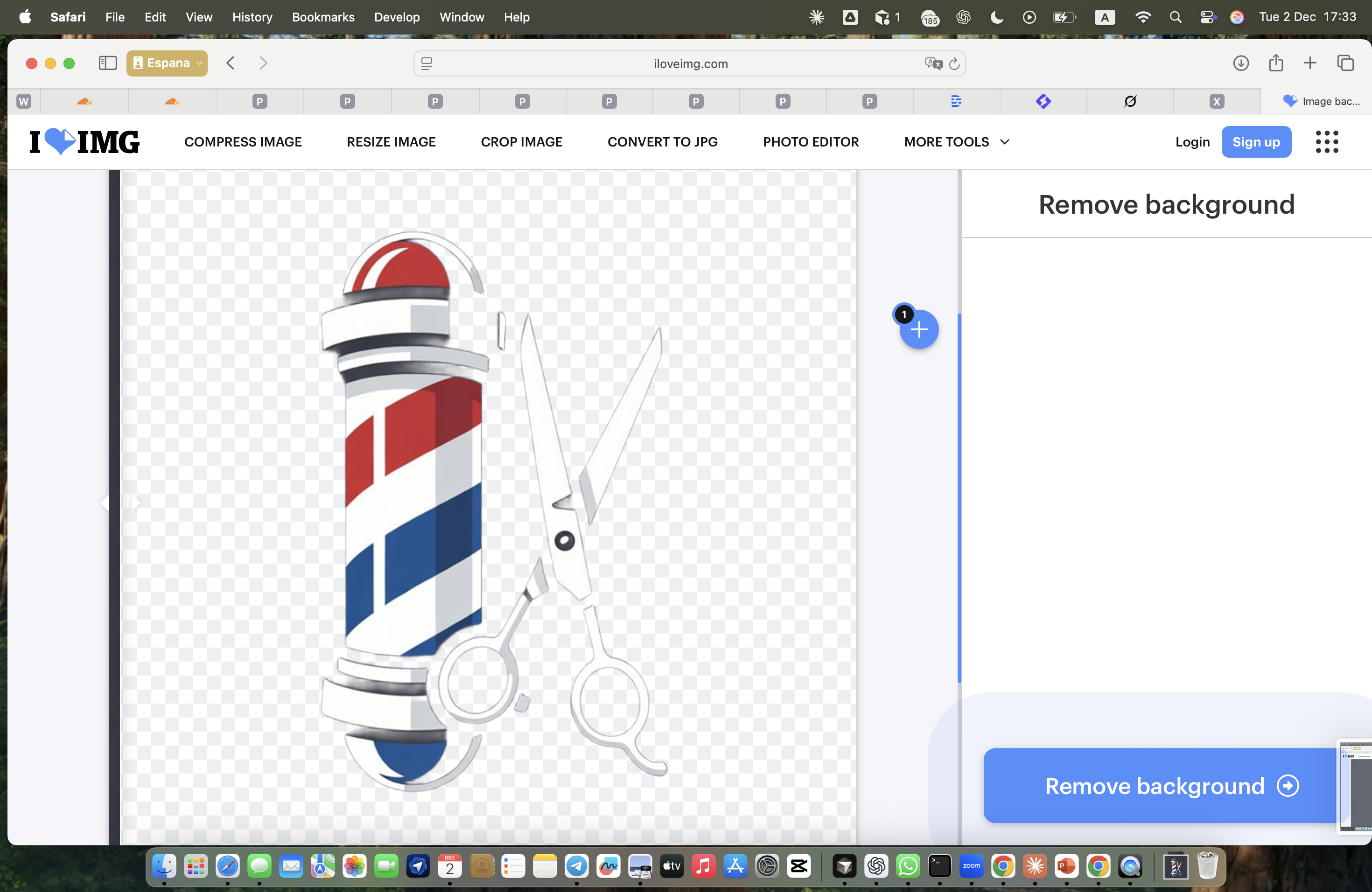Select CONVERT TO JPG in the navigation
1372x892 pixels.
coord(662,142)
